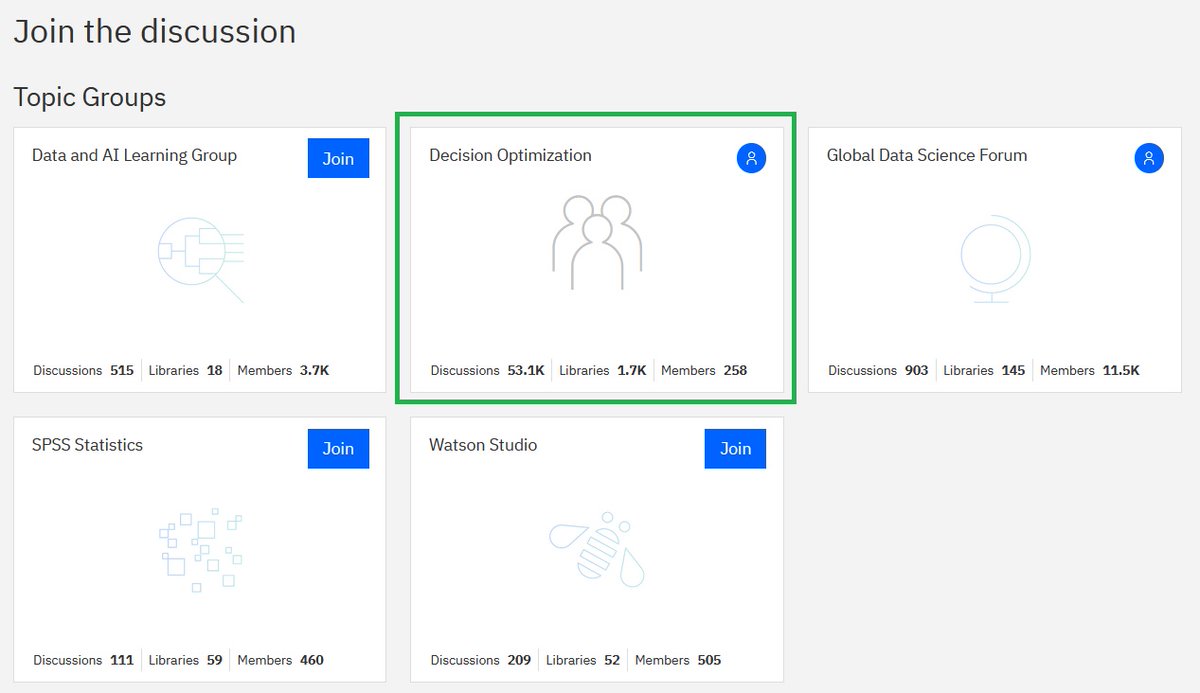Click Members 460 count

(280, 660)
